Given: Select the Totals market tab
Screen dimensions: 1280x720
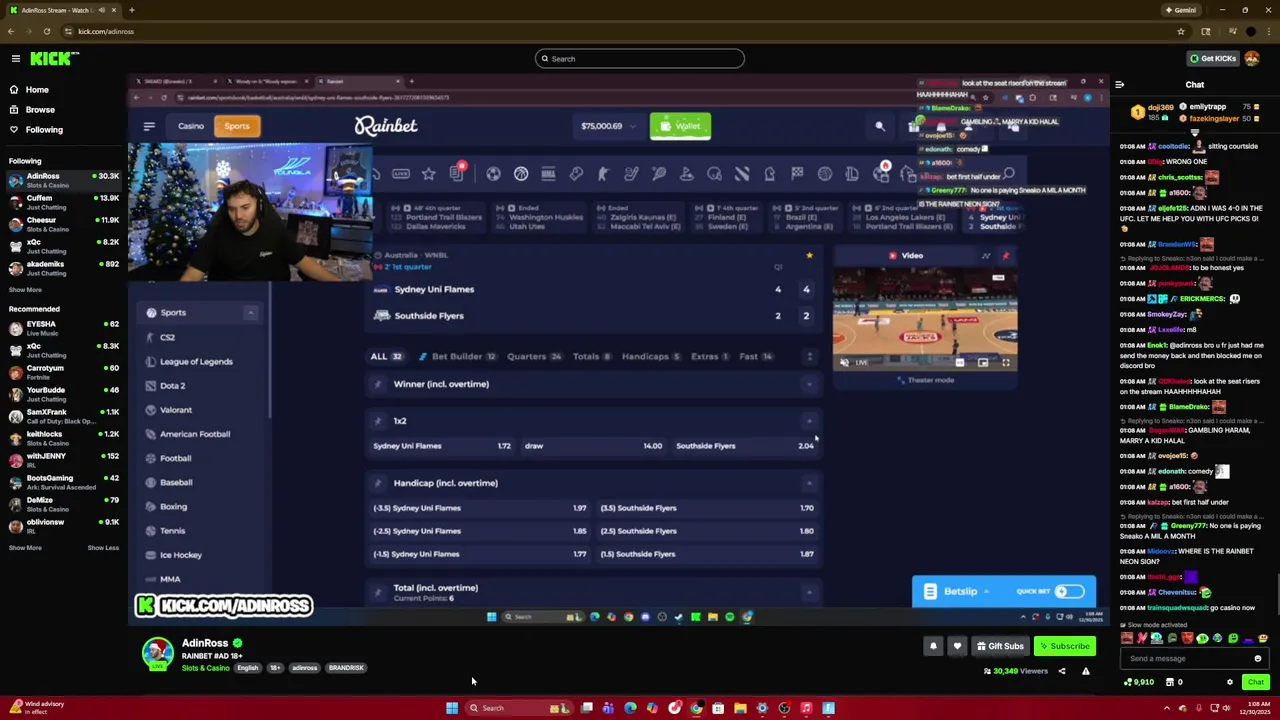Looking at the screenshot, I should (x=591, y=357).
